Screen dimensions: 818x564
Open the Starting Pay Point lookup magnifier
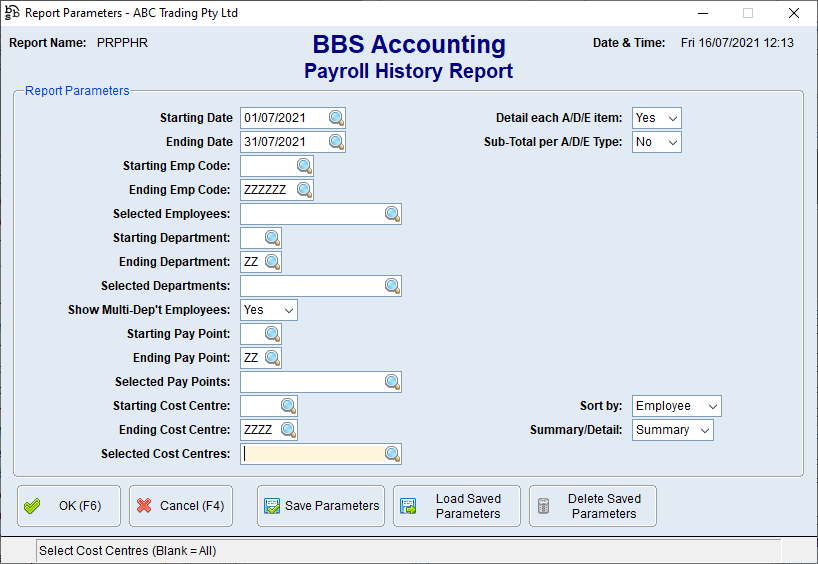pos(272,334)
